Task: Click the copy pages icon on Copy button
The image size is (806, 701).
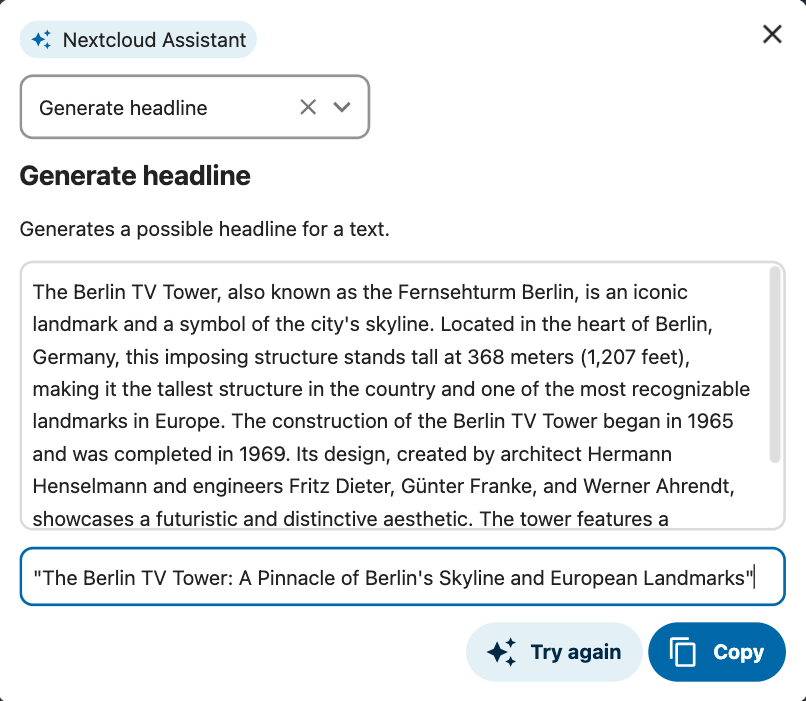Action: (682, 652)
